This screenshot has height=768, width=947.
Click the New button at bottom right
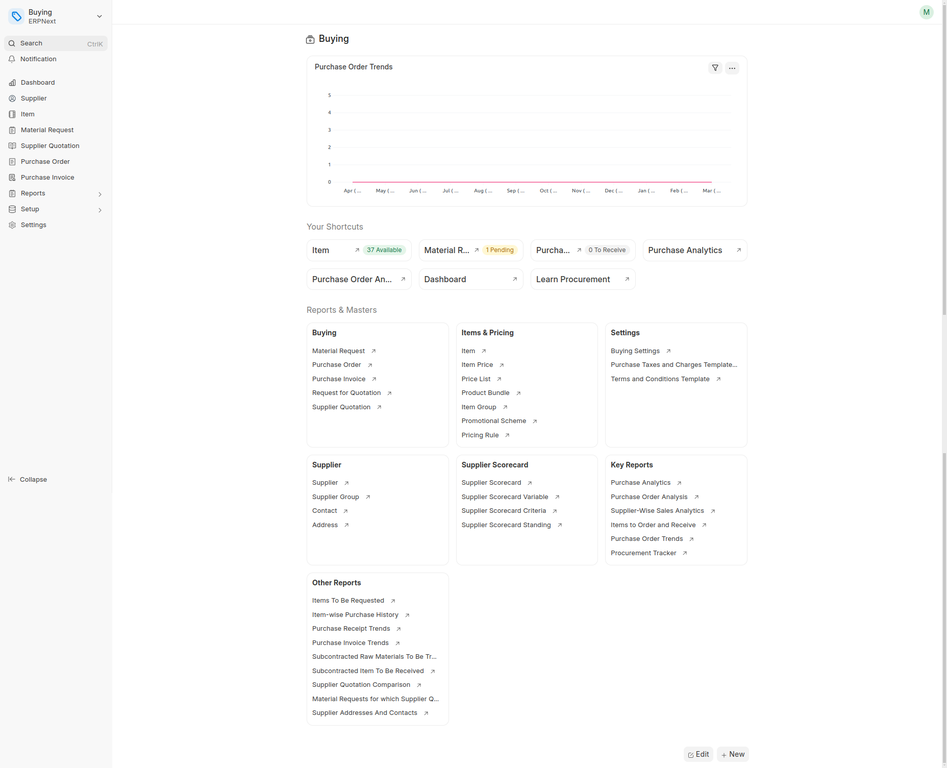click(733, 755)
